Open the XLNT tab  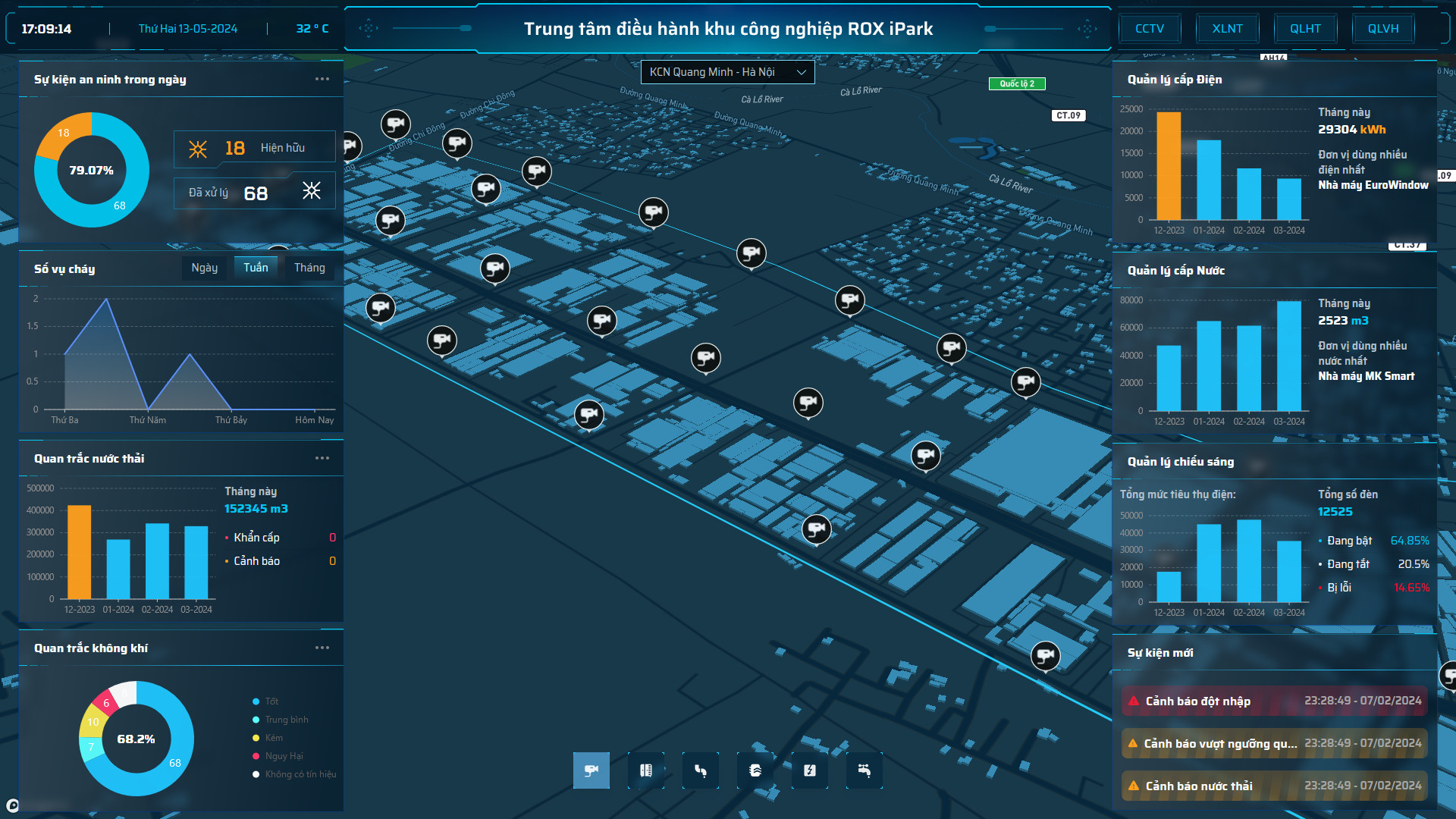[x=1227, y=29]
